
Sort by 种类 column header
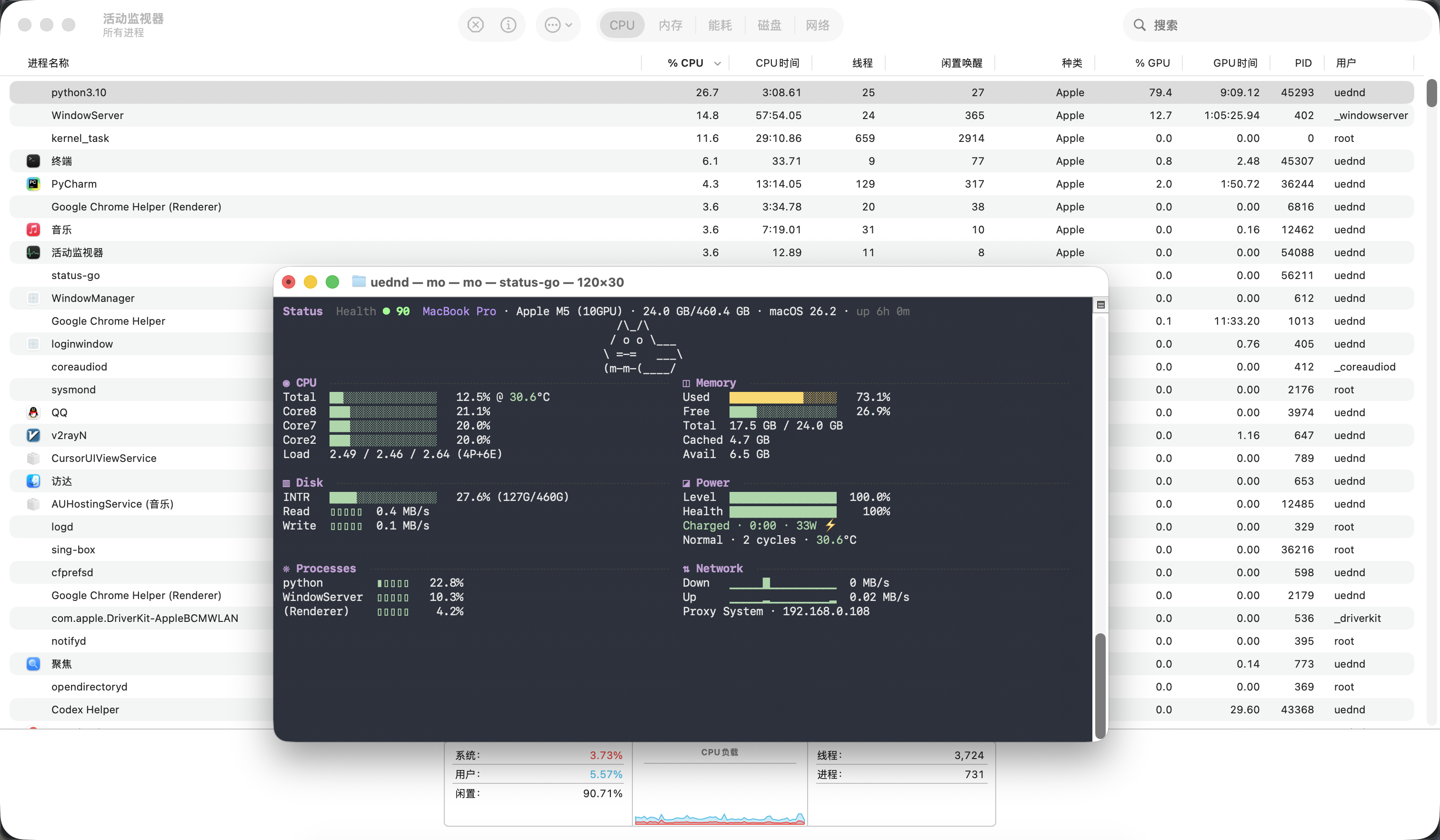click(x=1072, y=63)
